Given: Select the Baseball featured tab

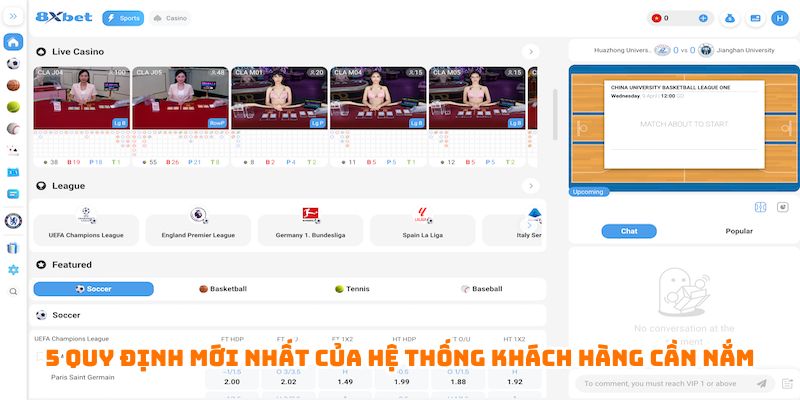Looking at the screenshot, I should (x=482, y=289).
